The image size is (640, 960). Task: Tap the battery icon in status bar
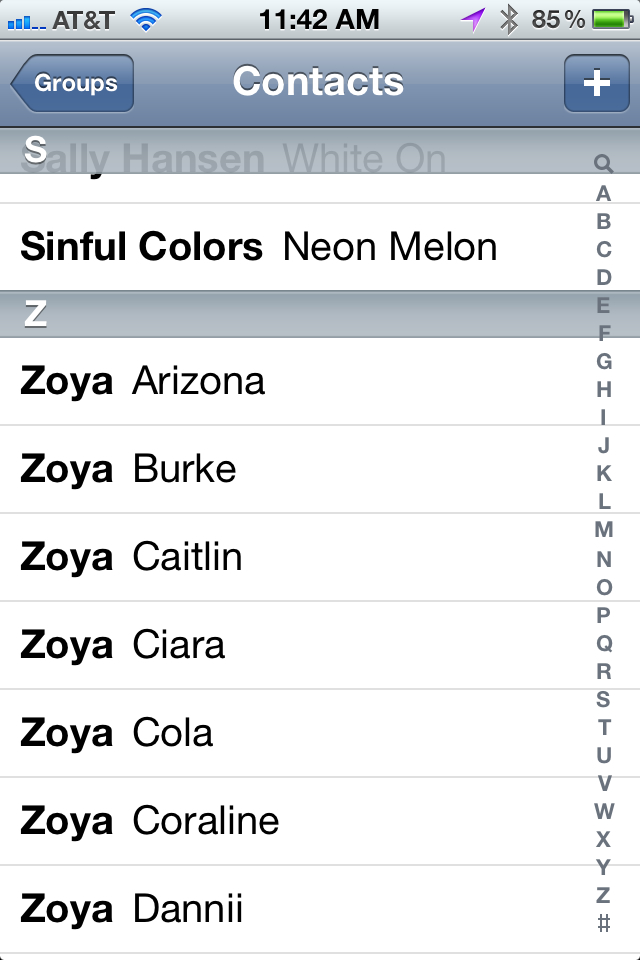(x=612, y=20)
